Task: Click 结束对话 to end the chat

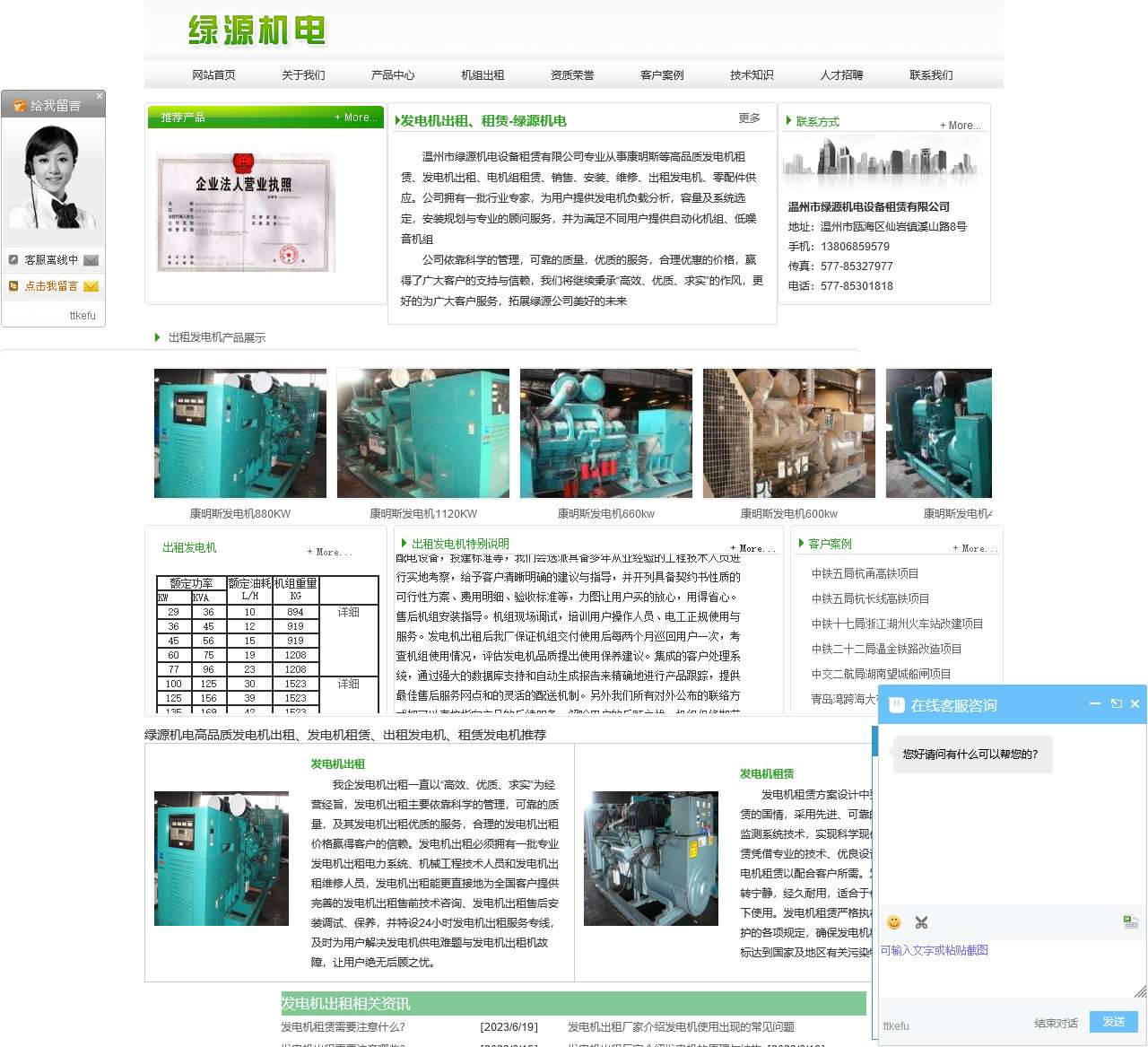Action: tap(1056, 1024)
